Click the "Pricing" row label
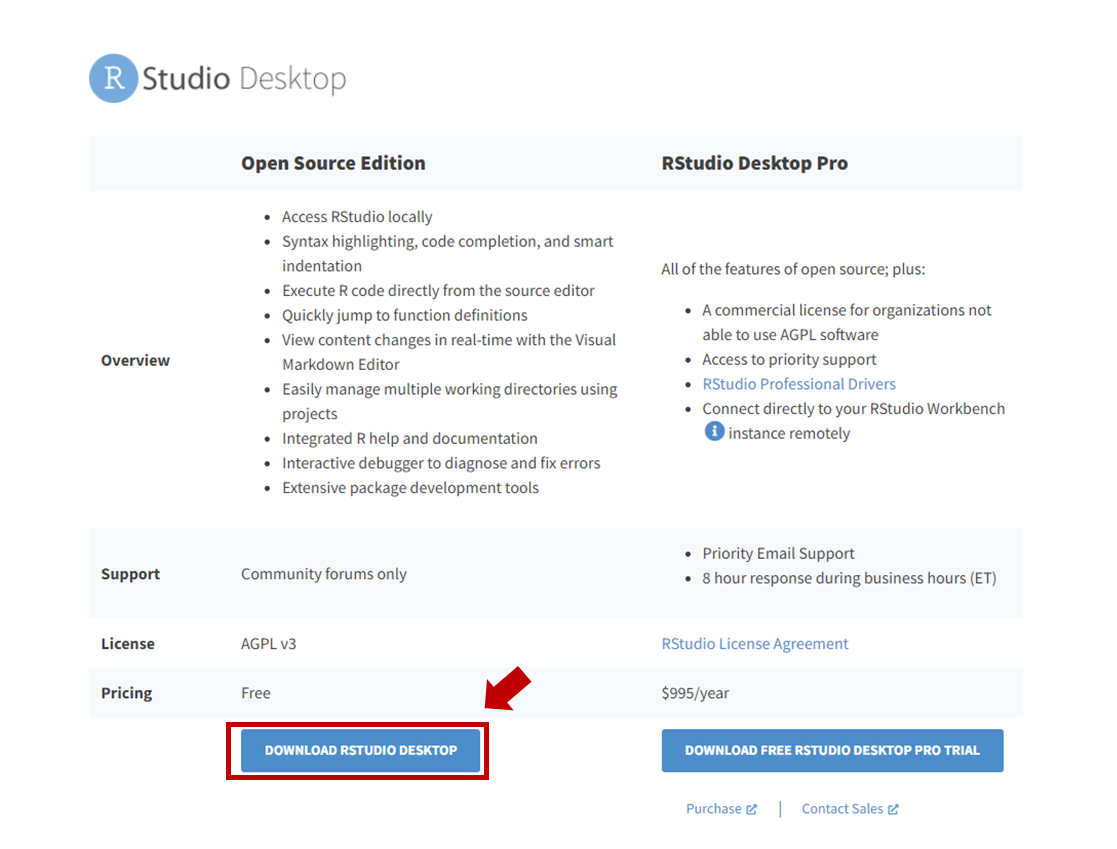 click(126, 693)
